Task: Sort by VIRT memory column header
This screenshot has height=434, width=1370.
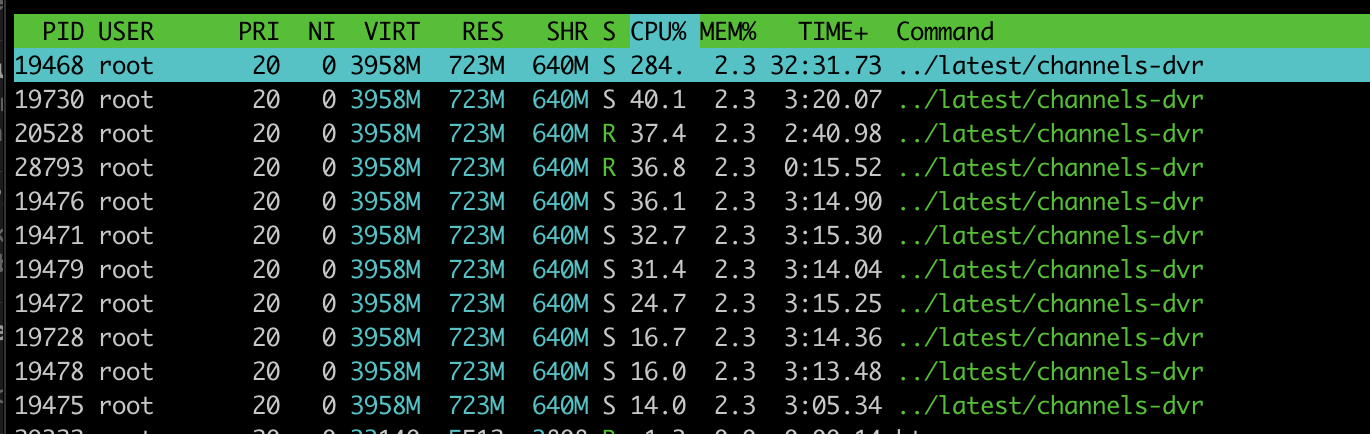Action: point(393,32)
